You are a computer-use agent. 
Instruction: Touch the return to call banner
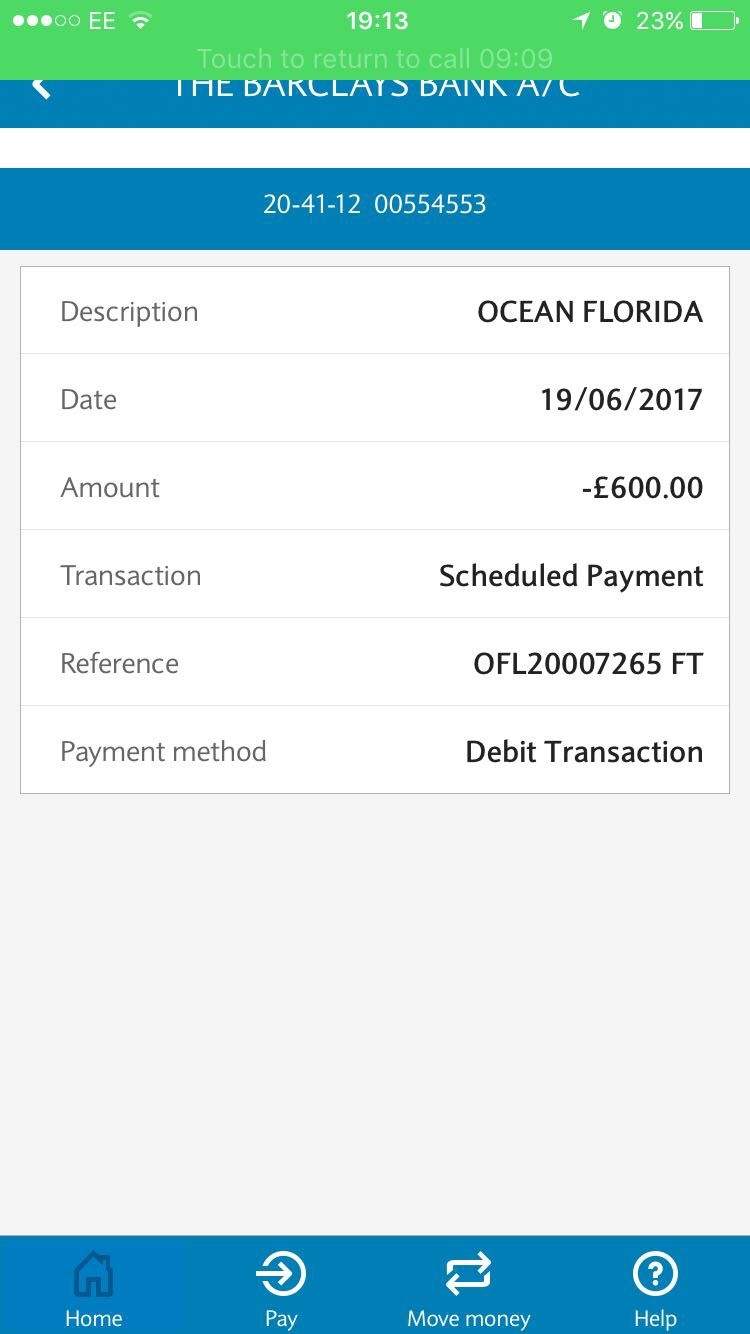point(375,58)
